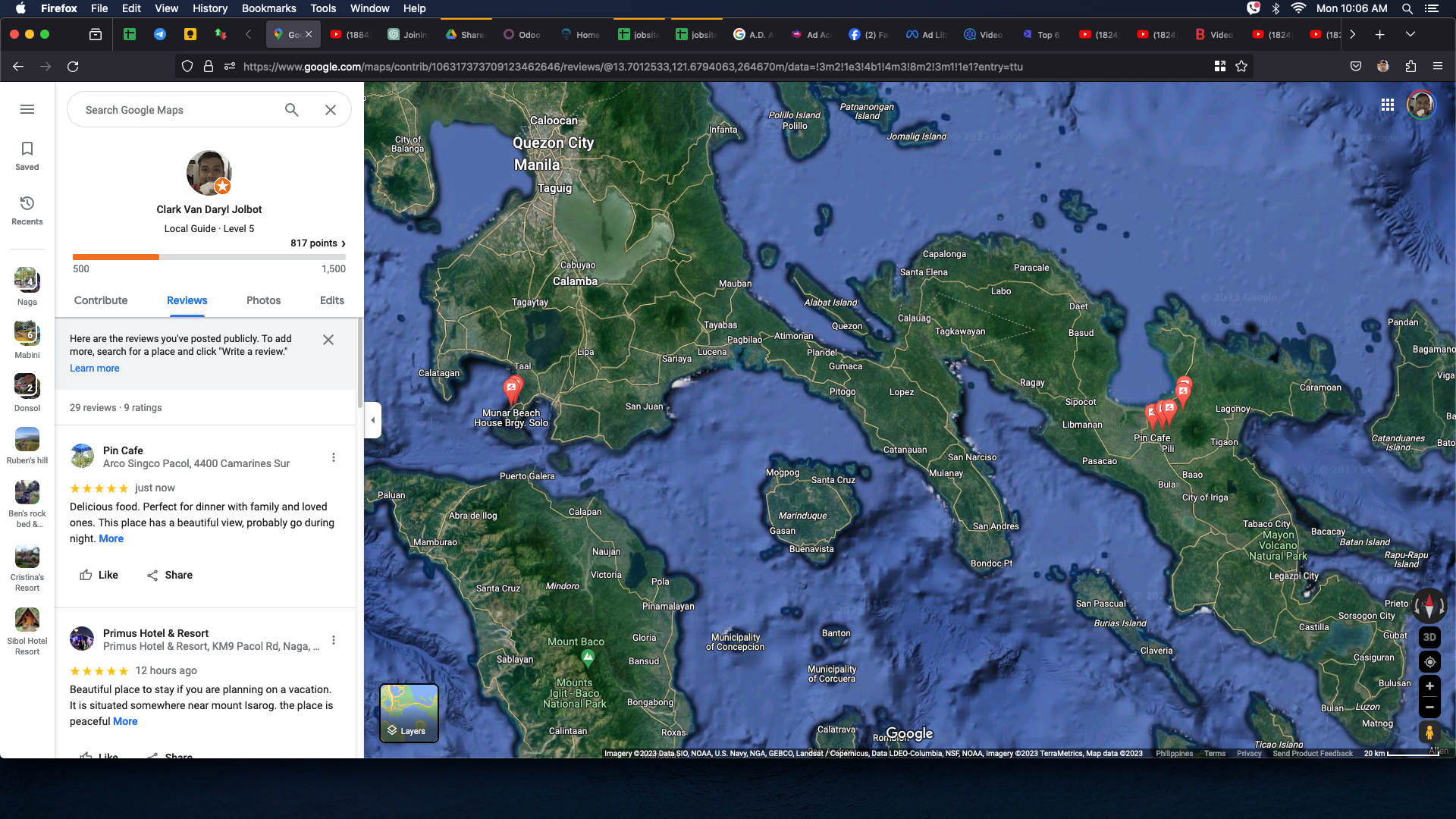The height and width of the screenshot is (819, 1456).
Task: Open options menu for Primus Hotel review
Action: [x=334, y=640]
